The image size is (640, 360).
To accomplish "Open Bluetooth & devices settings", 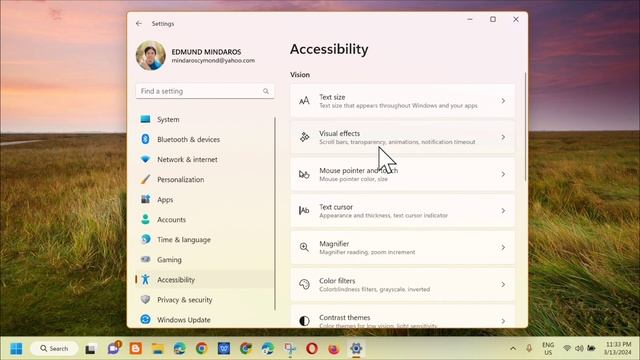I will [x=205, y=139].
